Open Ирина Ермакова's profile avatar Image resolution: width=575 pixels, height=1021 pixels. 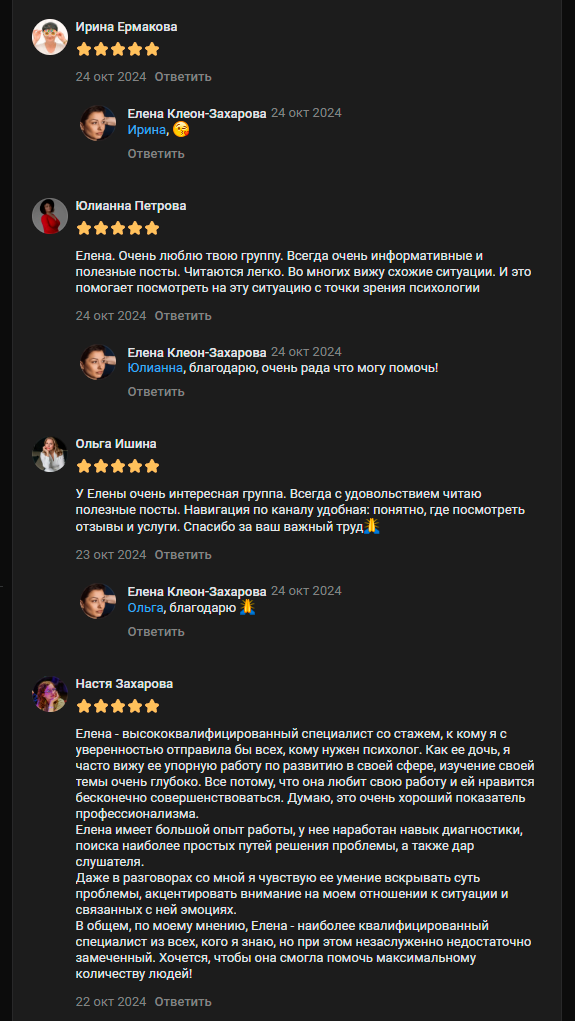(50, 37)
